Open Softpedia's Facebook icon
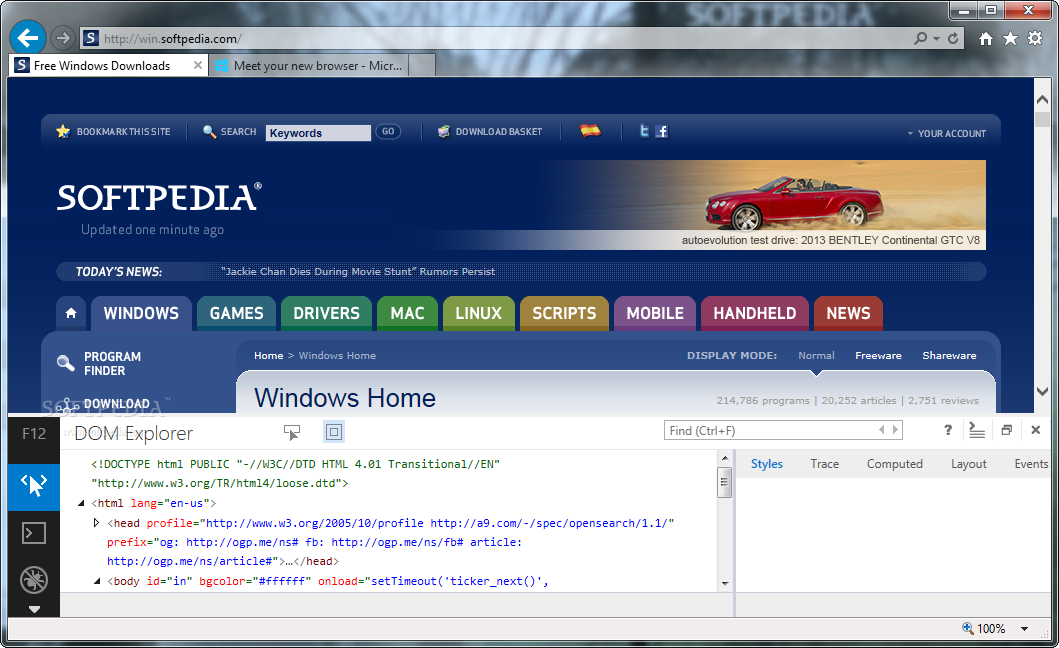The height and width of the screenshot is (648, 1059). [662, 132]
